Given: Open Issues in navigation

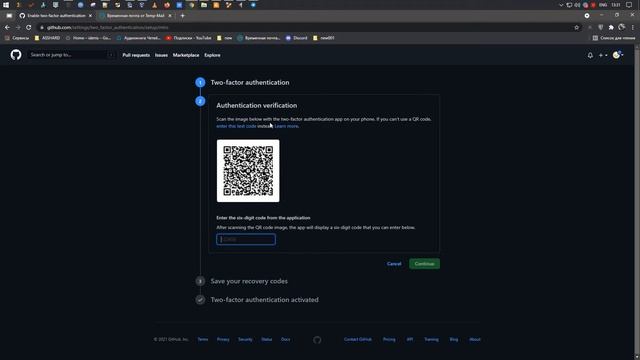Looking at the screenshot, I should pyautogui.click(x=161, y=55).
